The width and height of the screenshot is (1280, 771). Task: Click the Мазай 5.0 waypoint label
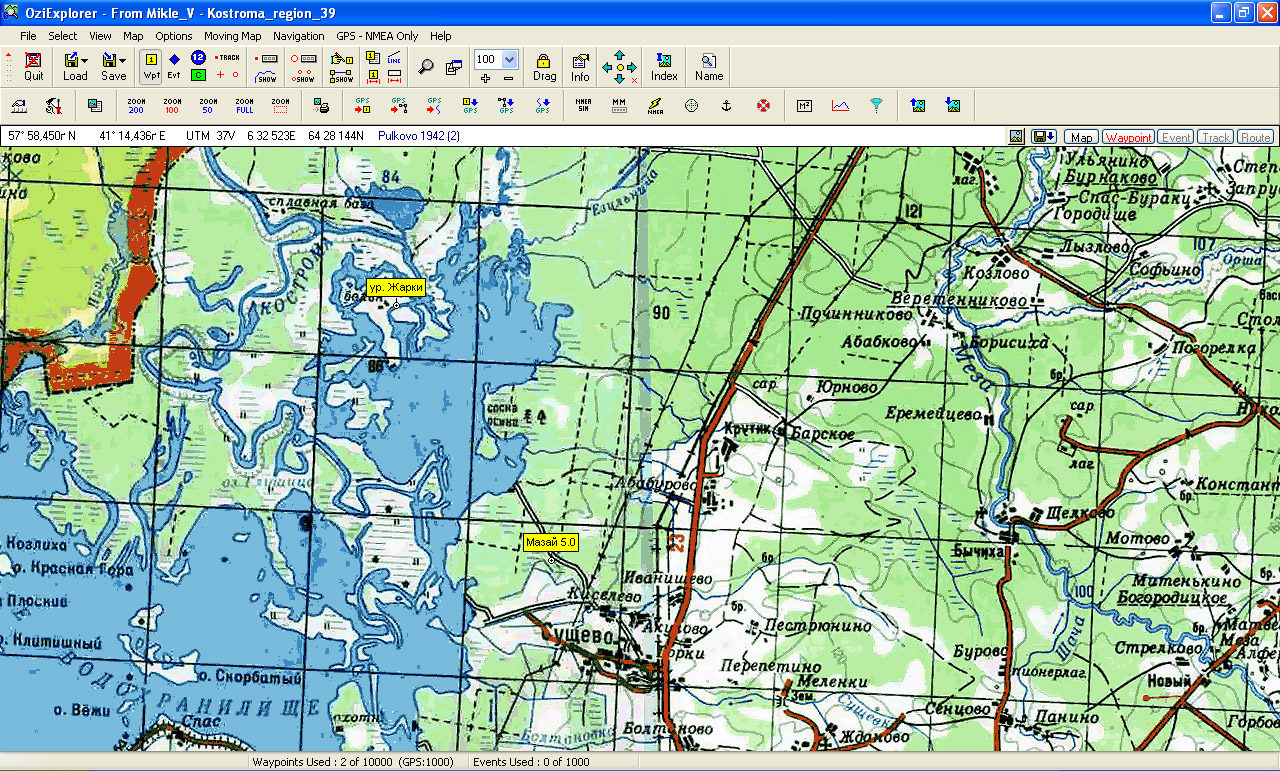pyautogui.click(x=551, y=542)
